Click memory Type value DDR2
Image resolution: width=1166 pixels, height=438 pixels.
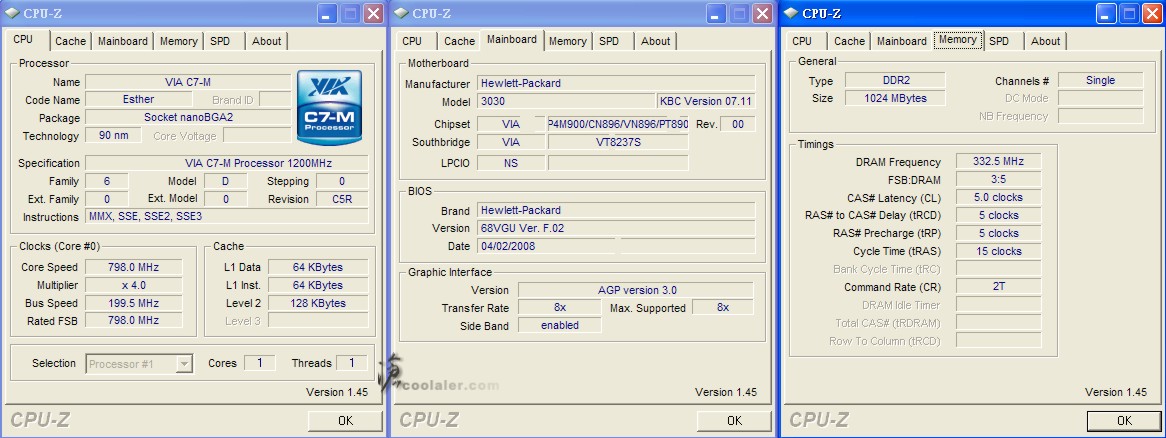click(x=895, y=80)
